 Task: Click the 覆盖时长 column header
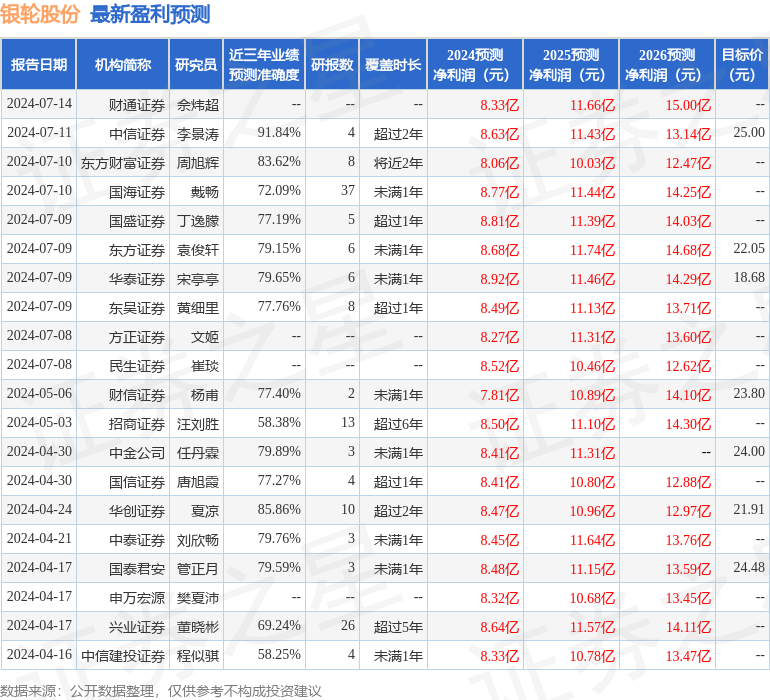click(x=393, y=64)
